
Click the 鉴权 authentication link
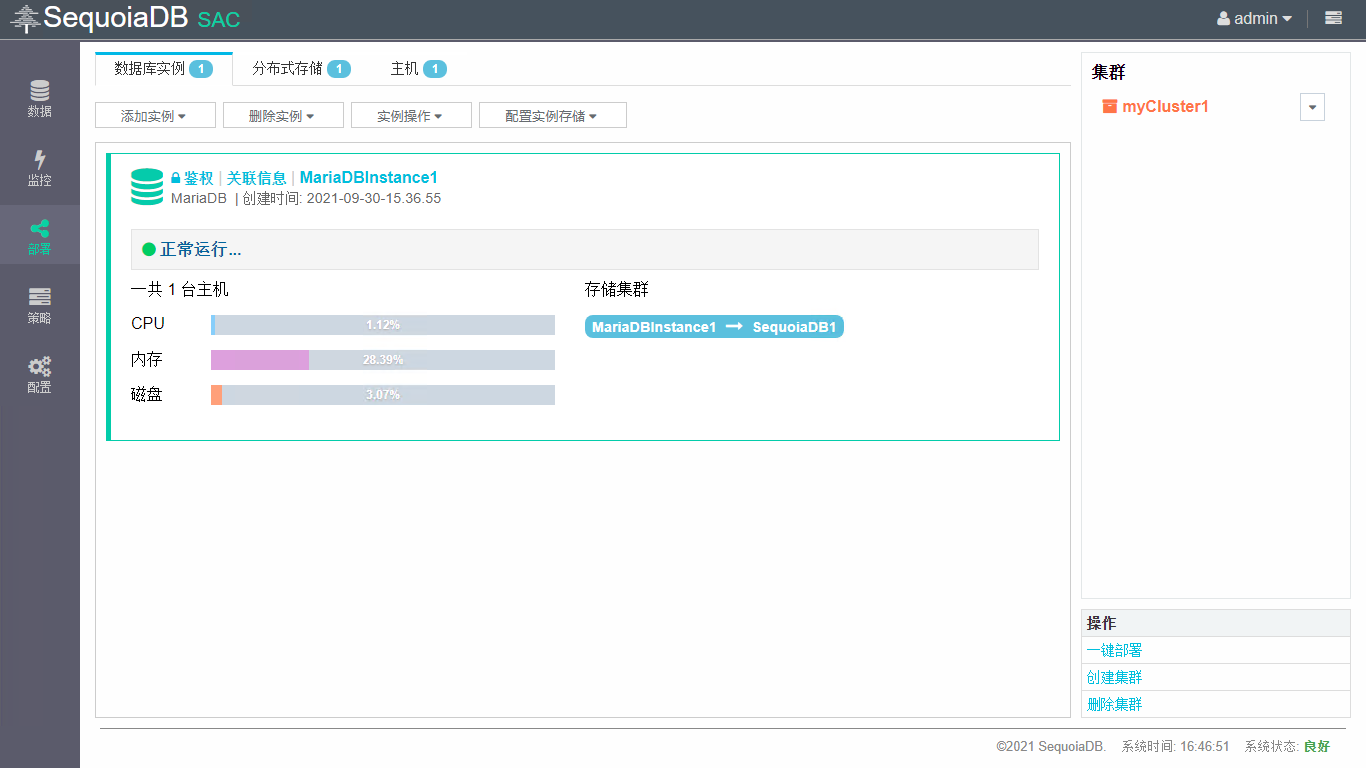(197, 178)
